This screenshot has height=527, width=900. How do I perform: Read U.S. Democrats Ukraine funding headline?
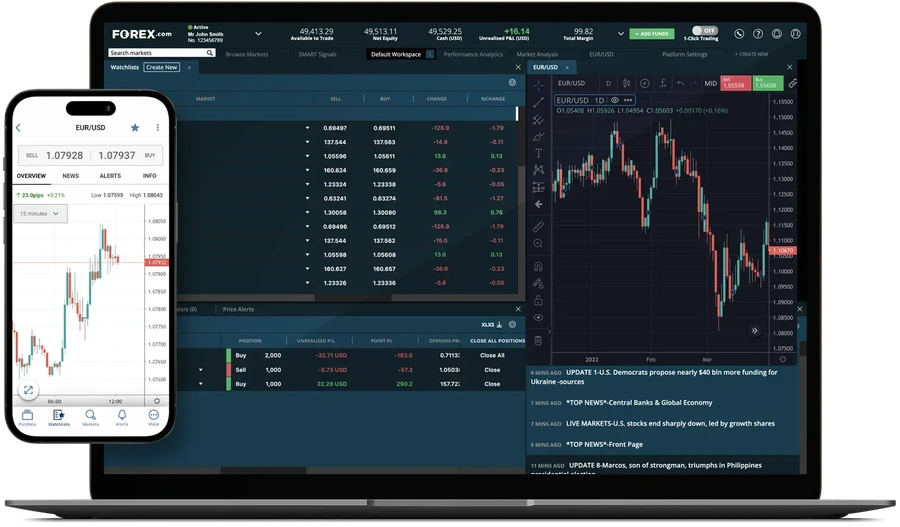[x=654, y=377]
